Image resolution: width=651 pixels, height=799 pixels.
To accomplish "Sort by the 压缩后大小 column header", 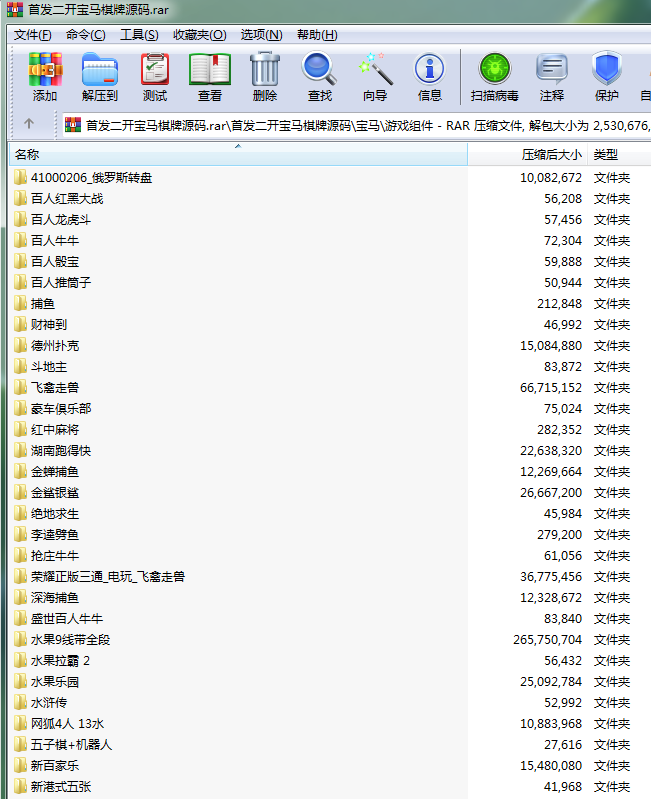I will (527, 154).
